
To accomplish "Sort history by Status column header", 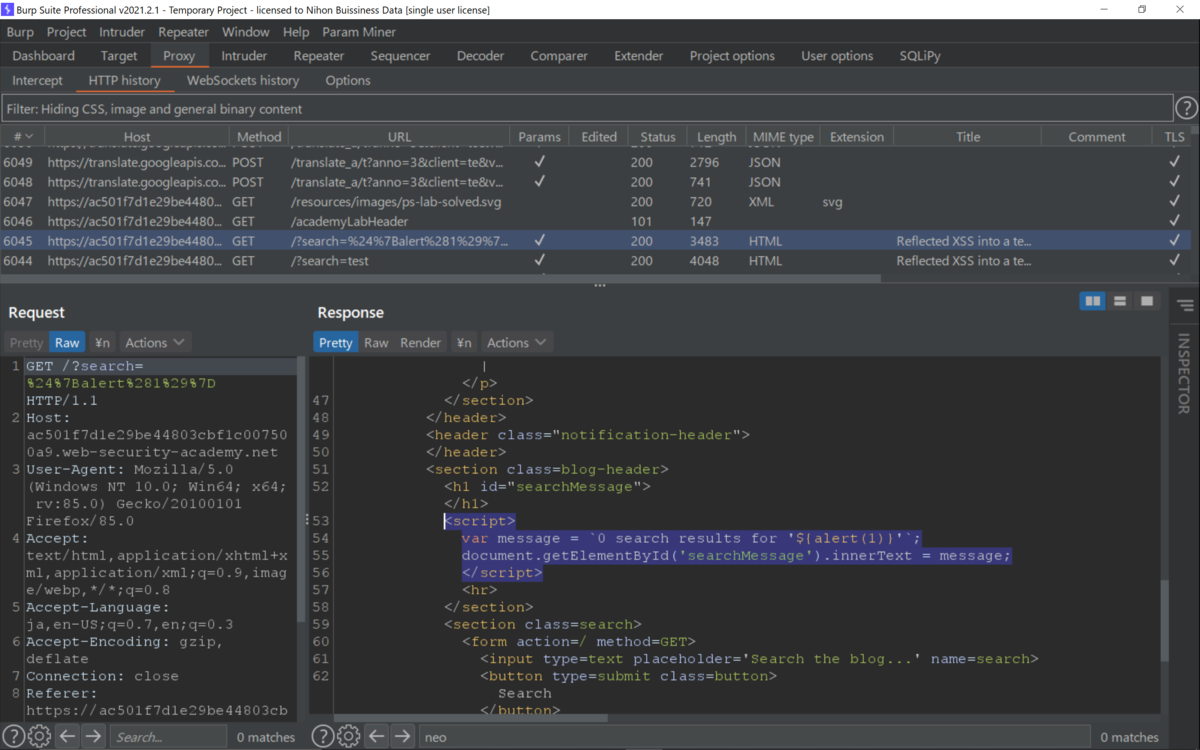I will pos(658,137).
